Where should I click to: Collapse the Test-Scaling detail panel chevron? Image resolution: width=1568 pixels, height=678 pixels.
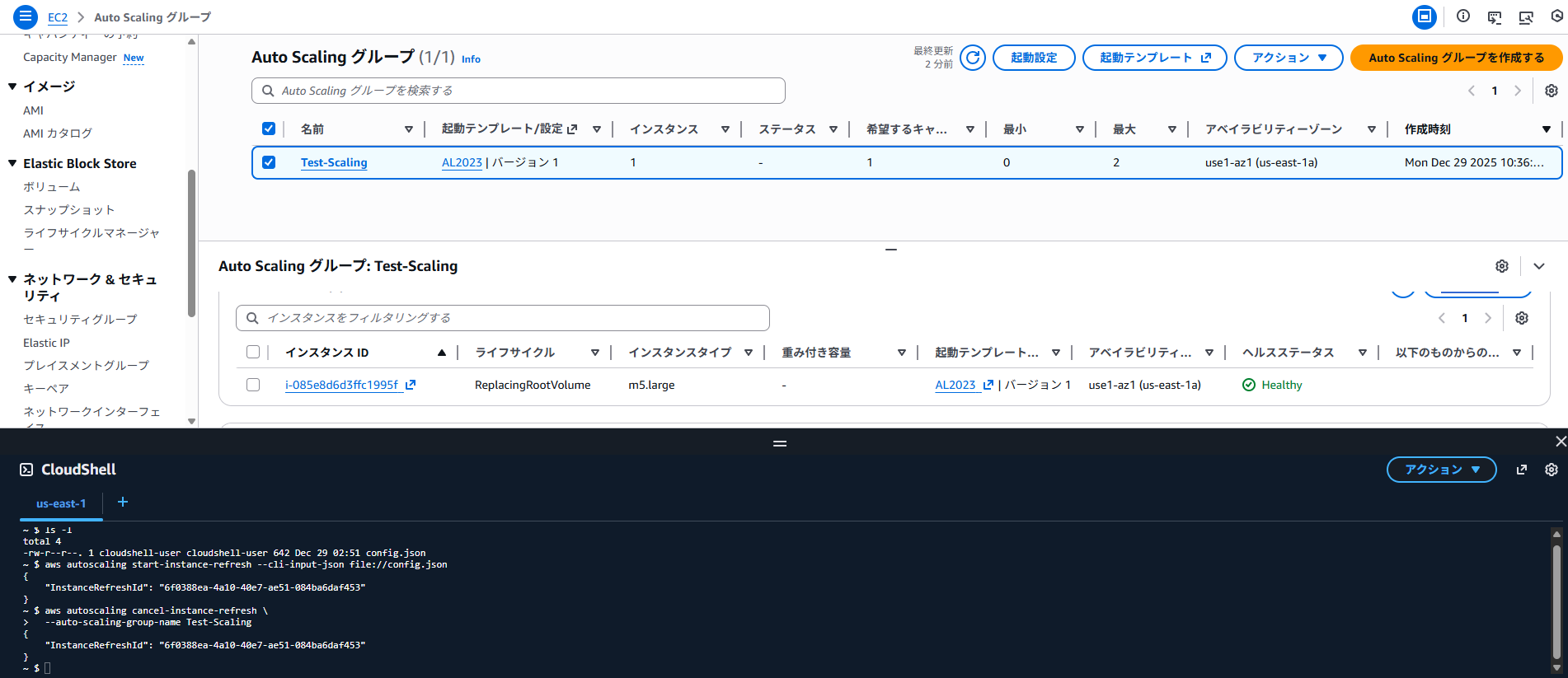click(x=1539, y=266)
